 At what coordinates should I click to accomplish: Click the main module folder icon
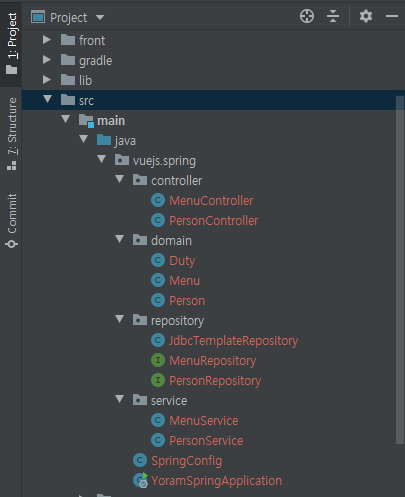click(86, 121)
